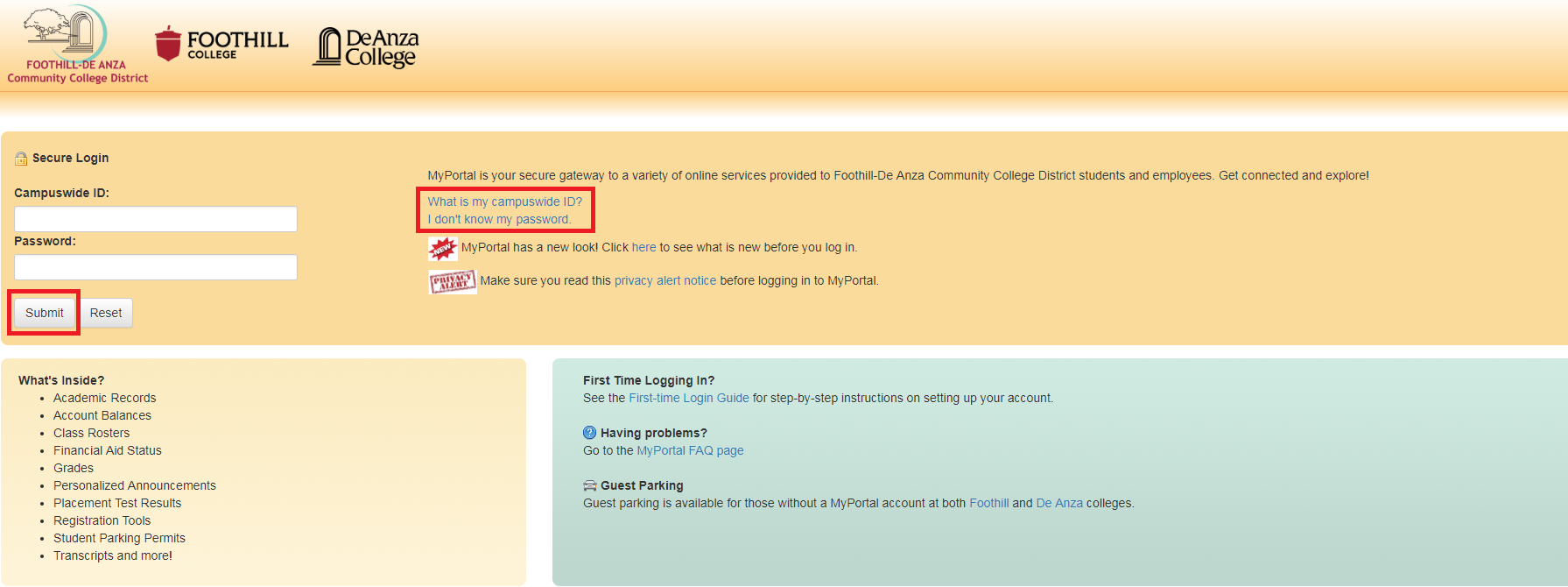Click the Secure Login padlock icon
The image size is (1568, 587).
(x=21, y=159)
